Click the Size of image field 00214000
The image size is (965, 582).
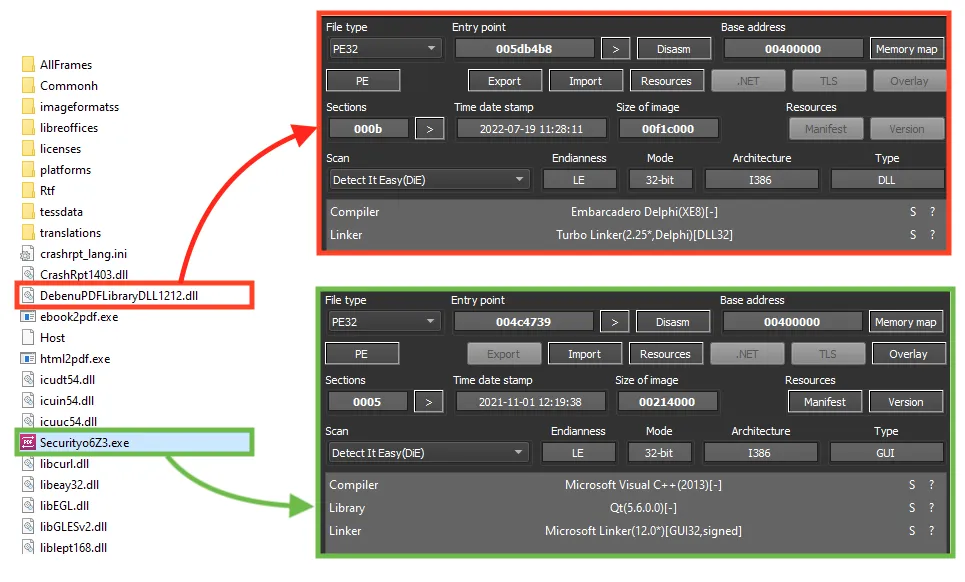coord(667,402)
